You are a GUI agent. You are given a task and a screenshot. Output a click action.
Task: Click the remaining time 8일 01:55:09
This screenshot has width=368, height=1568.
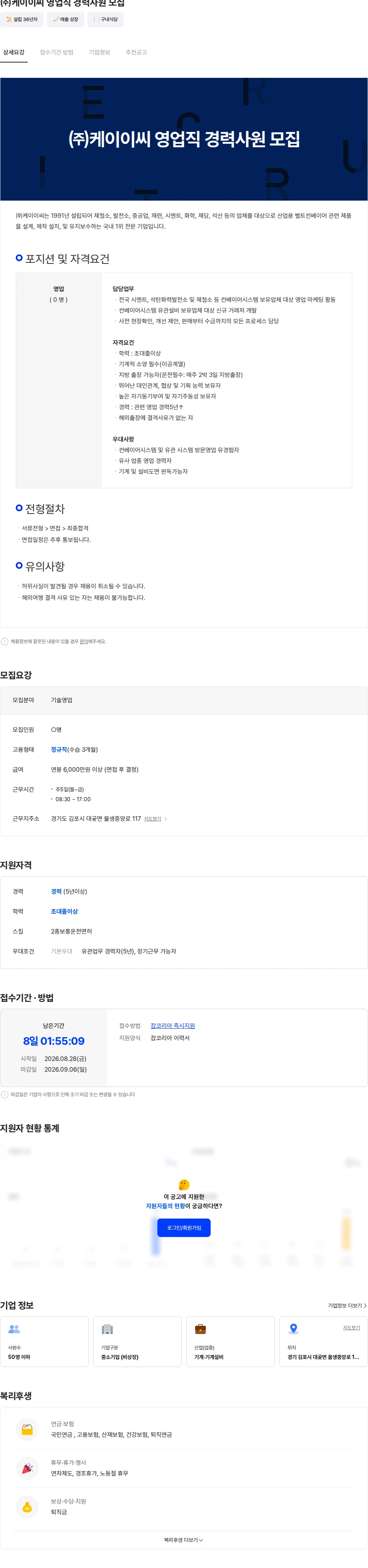54,1041
